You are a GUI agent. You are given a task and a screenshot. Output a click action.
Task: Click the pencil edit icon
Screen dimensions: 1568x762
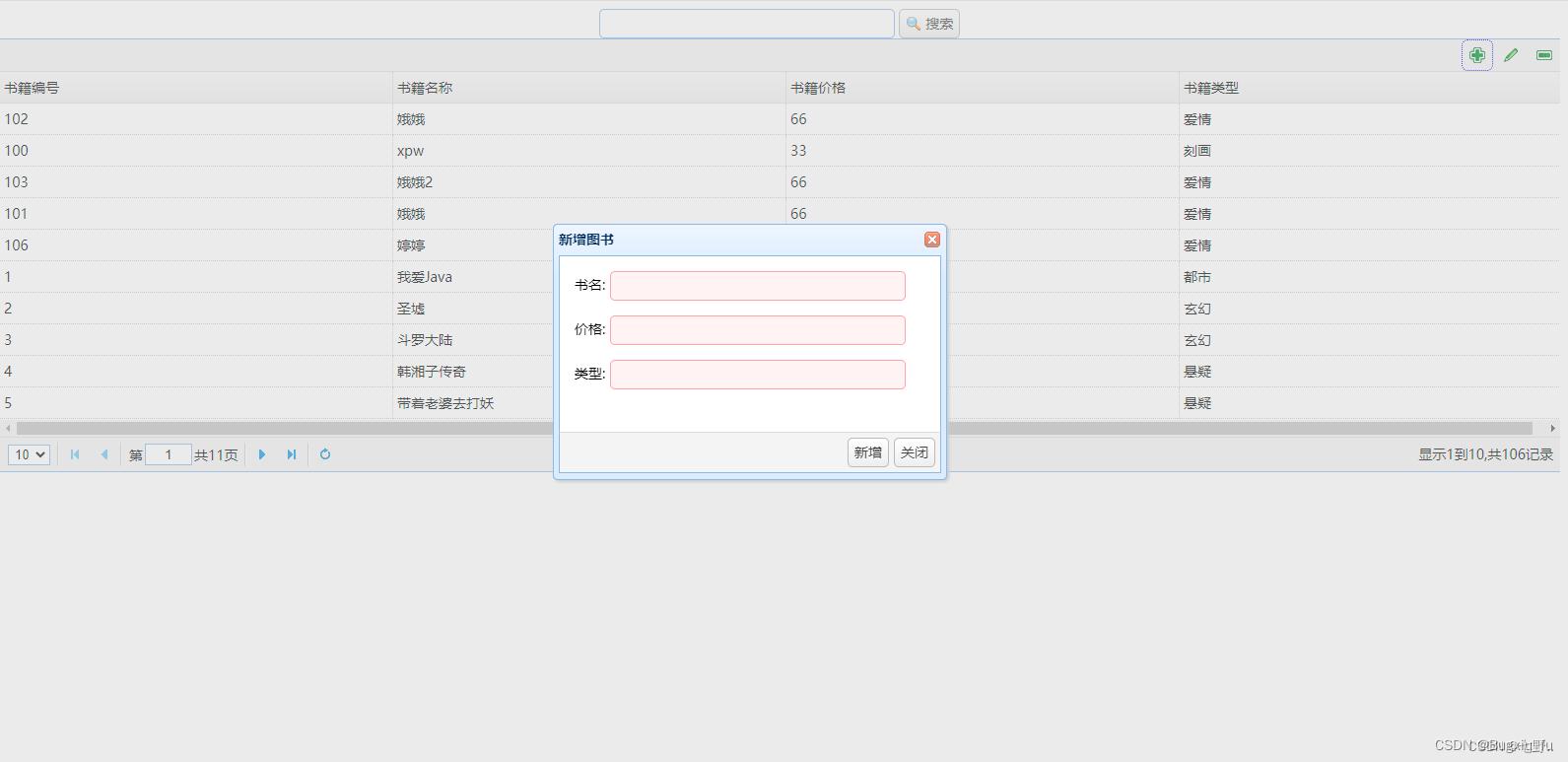(x=1511, y=55)
